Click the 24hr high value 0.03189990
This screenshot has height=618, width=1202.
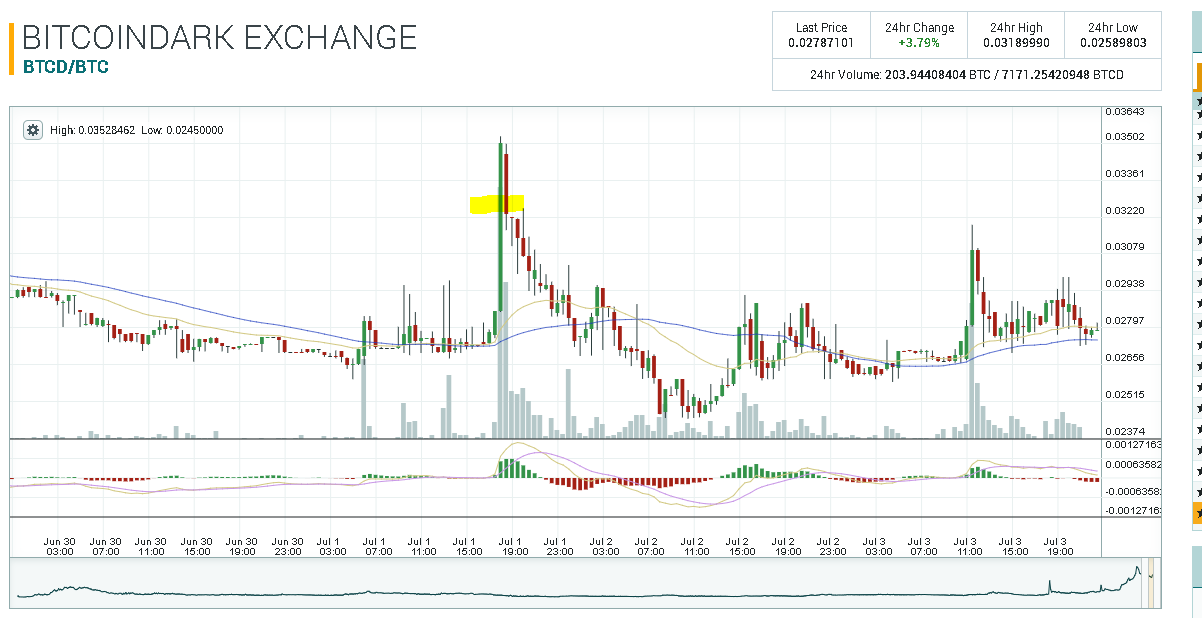1016,43
